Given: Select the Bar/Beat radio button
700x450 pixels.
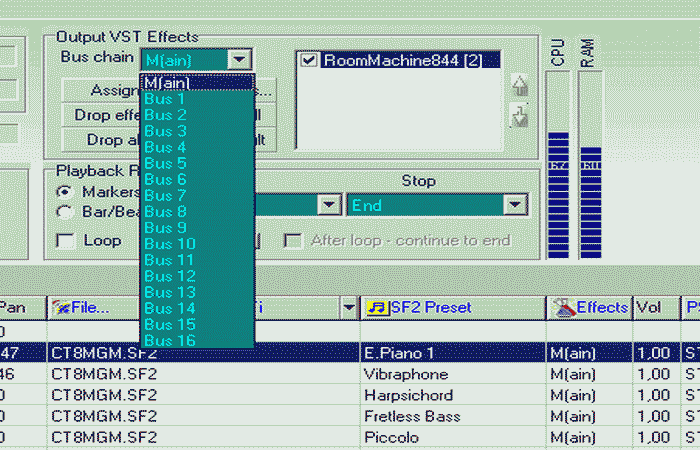Looking at the screenshot, I should pyautogui.click(x=65, y=211).
